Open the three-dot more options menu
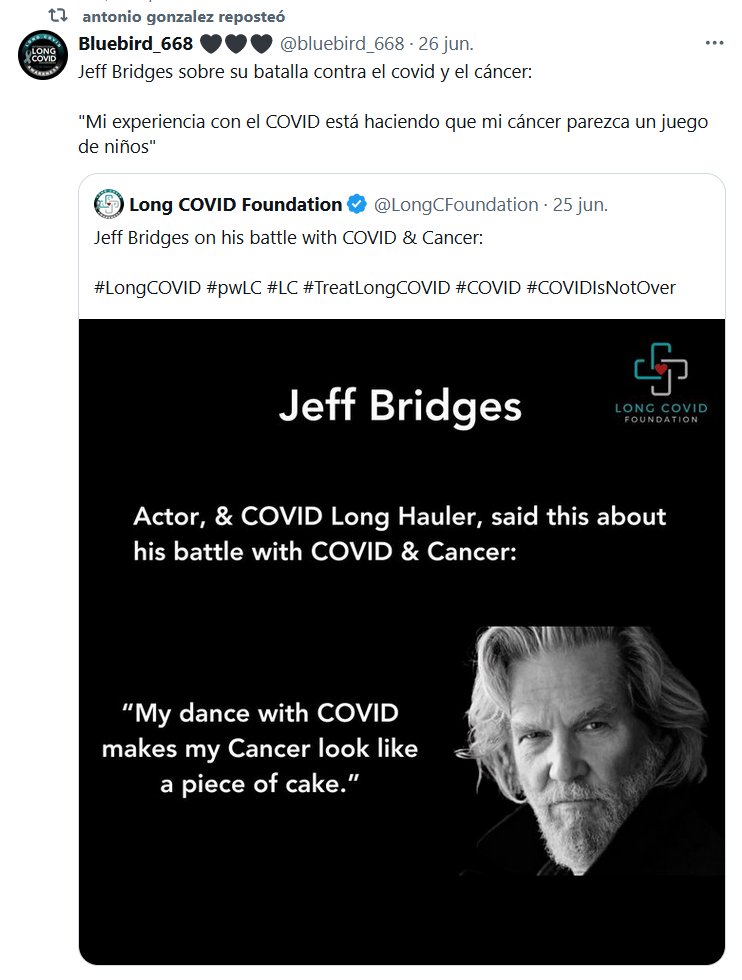This screenshot has height=980, width=742. point(714,44)
